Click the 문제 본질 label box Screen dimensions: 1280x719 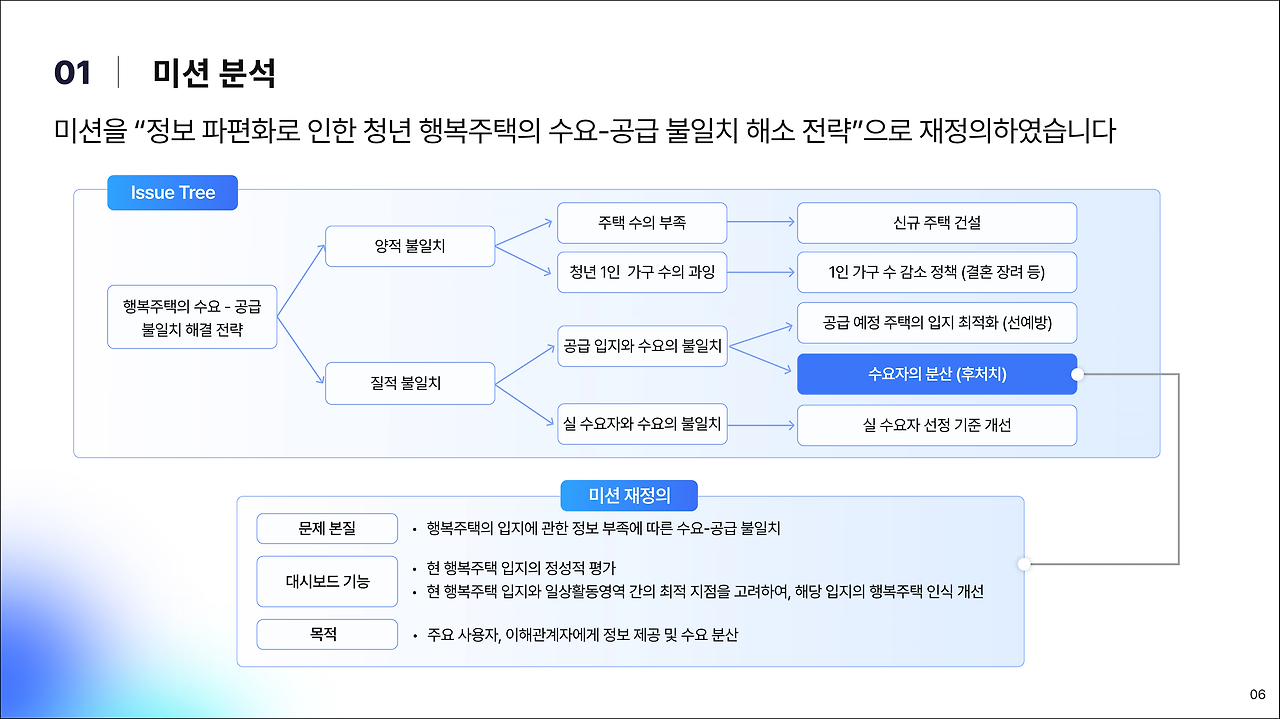coord(327,529)
